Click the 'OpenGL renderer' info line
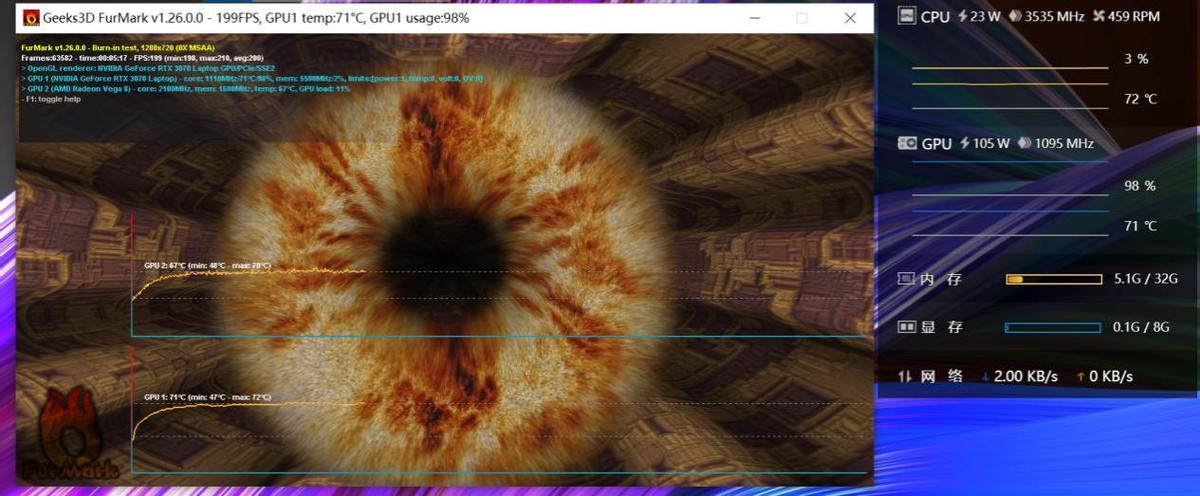 point(147,68)
